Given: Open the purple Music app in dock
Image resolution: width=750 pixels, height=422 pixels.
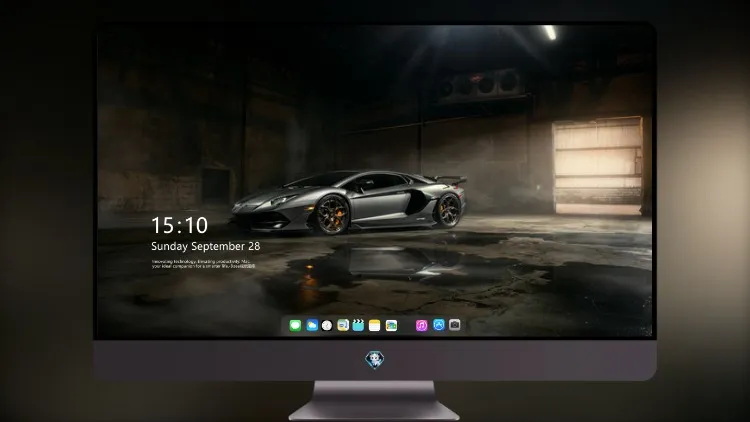Looking at the screenshot, I should (x=421, y=325).
